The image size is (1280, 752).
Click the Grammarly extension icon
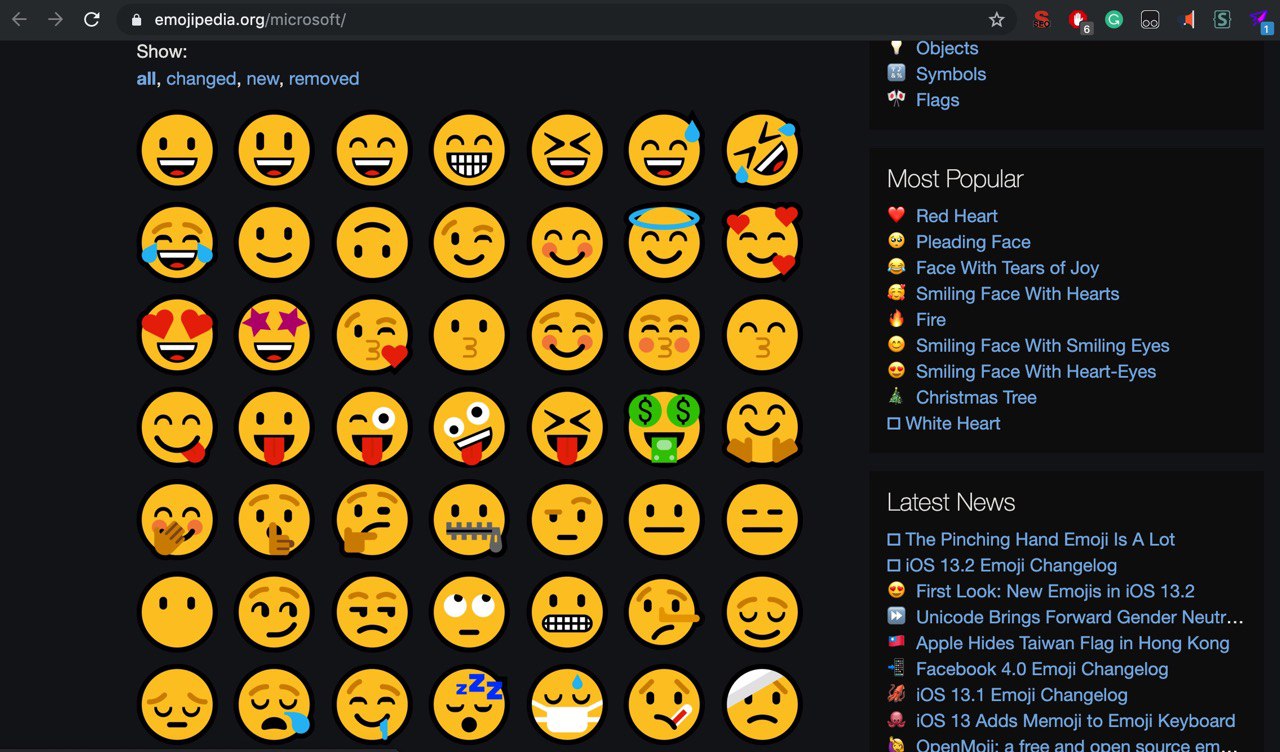[x=1113, y=19]
